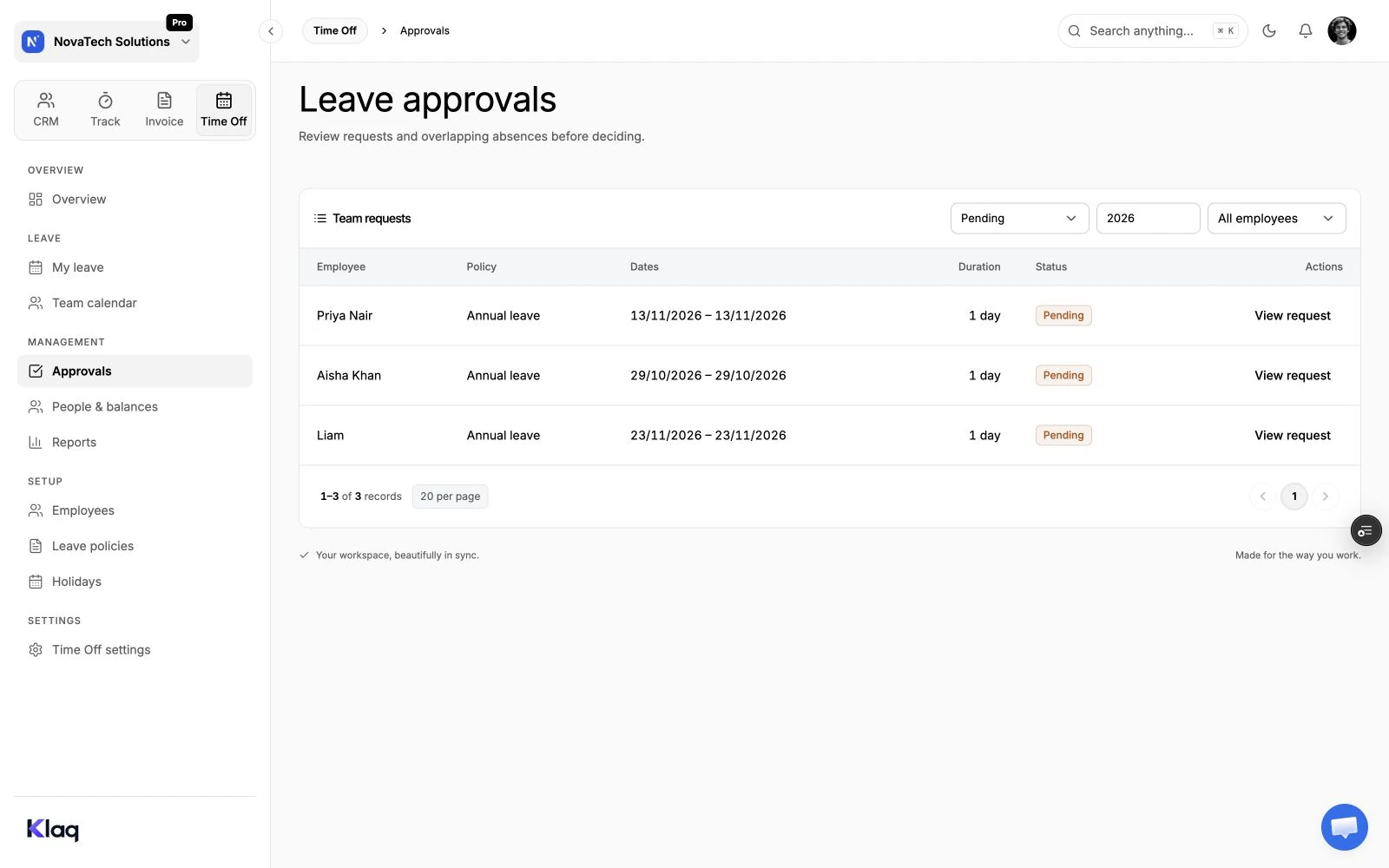Viewport: 1389px width, 868px height.
Task: Open the Invoice module
Action: (164, 109)
